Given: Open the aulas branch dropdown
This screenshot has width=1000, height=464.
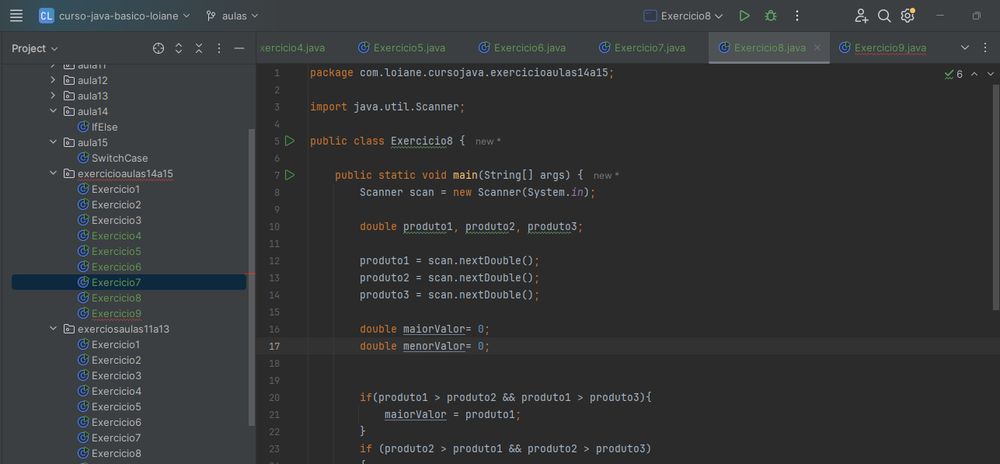Looking at the screenshot, I should pos(233,16).
